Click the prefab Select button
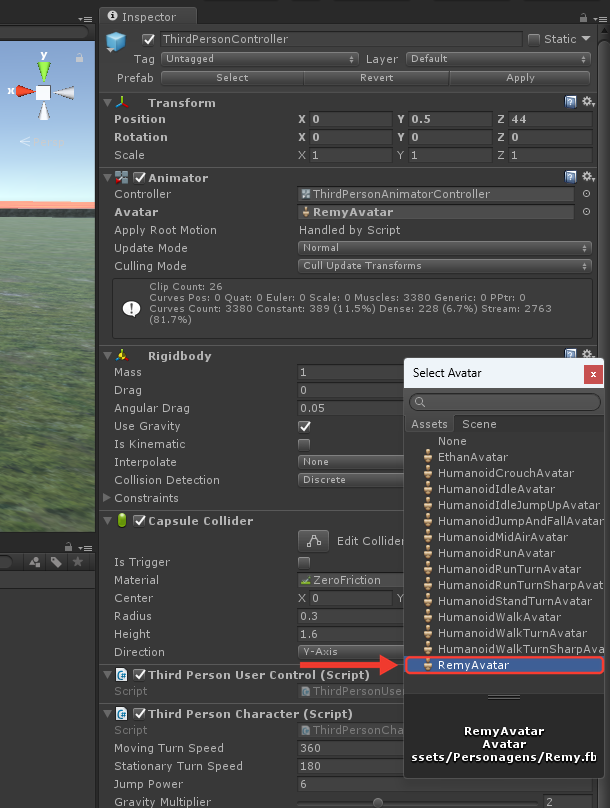The width and height of the screenshot is (610, 808). (x=232, y=78)
